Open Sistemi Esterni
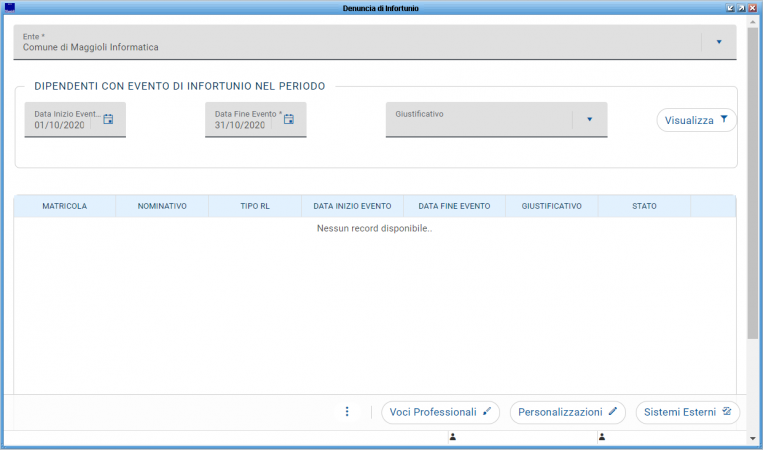The width and height of the screenshot is (763, 450). coord(688,413)
